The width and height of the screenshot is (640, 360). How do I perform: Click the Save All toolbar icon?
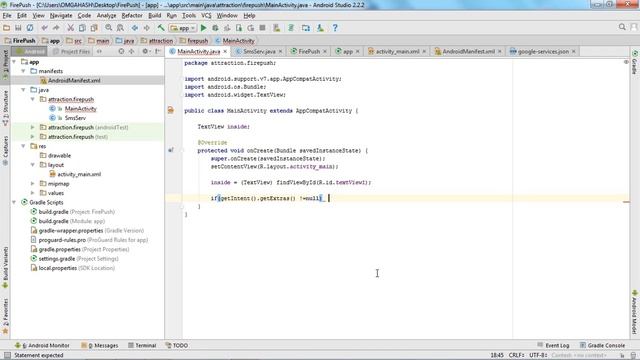click(18, 28)
